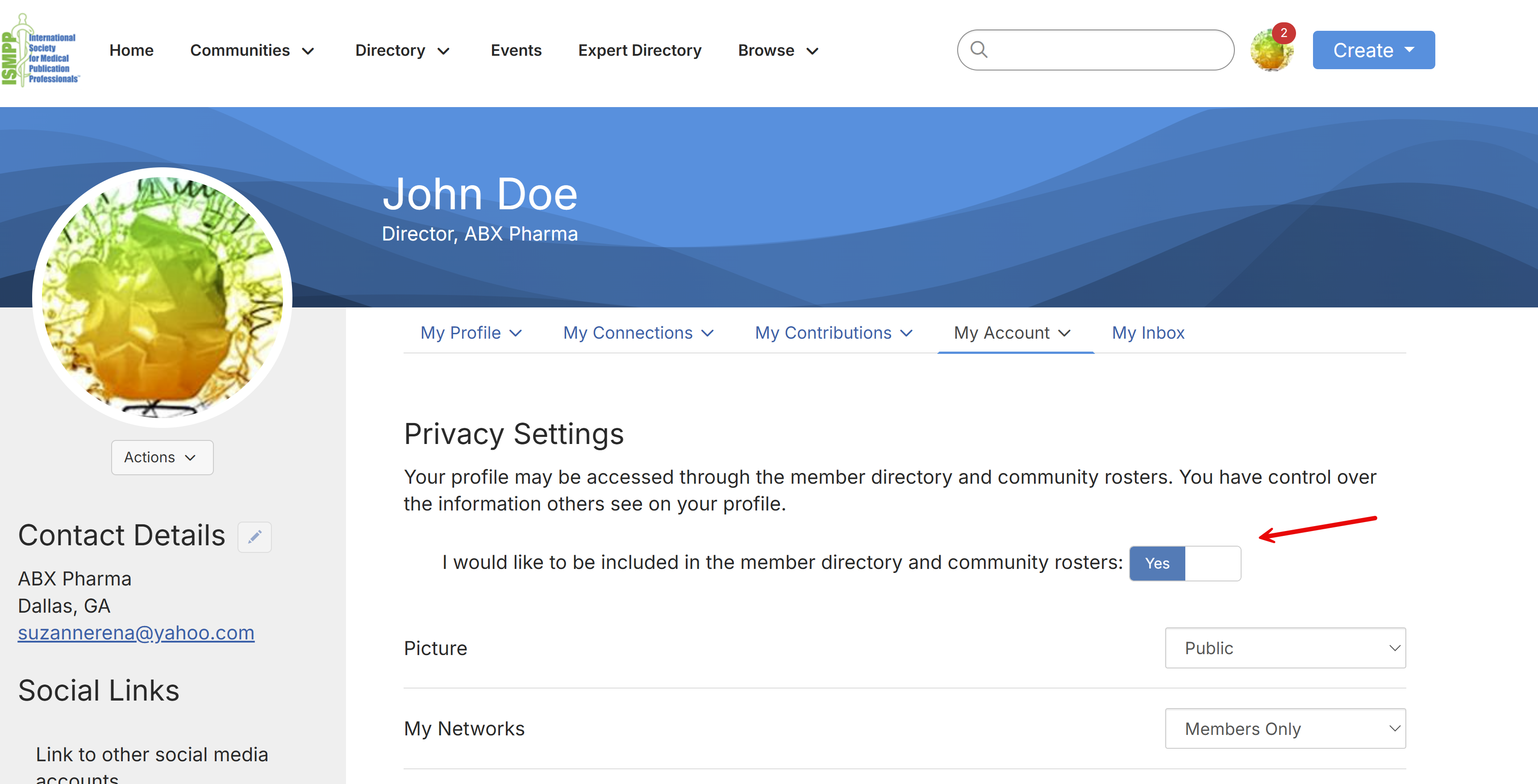Screen dimensions: 1538x784
Task: Click the search magnifier icon
Action: (x=979, y=50)
